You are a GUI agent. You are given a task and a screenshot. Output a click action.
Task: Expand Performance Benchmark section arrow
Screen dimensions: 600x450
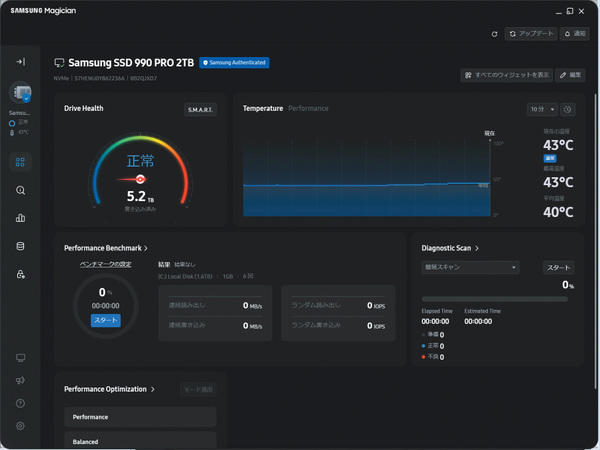(146, 248)
